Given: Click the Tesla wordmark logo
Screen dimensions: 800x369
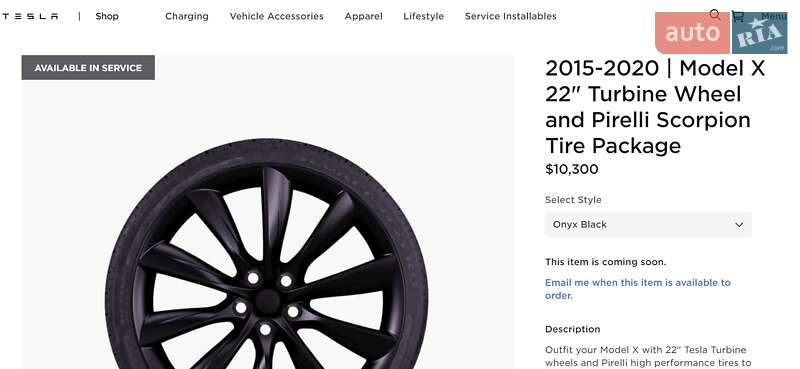Looking at the screenshot, I should 29,16.
